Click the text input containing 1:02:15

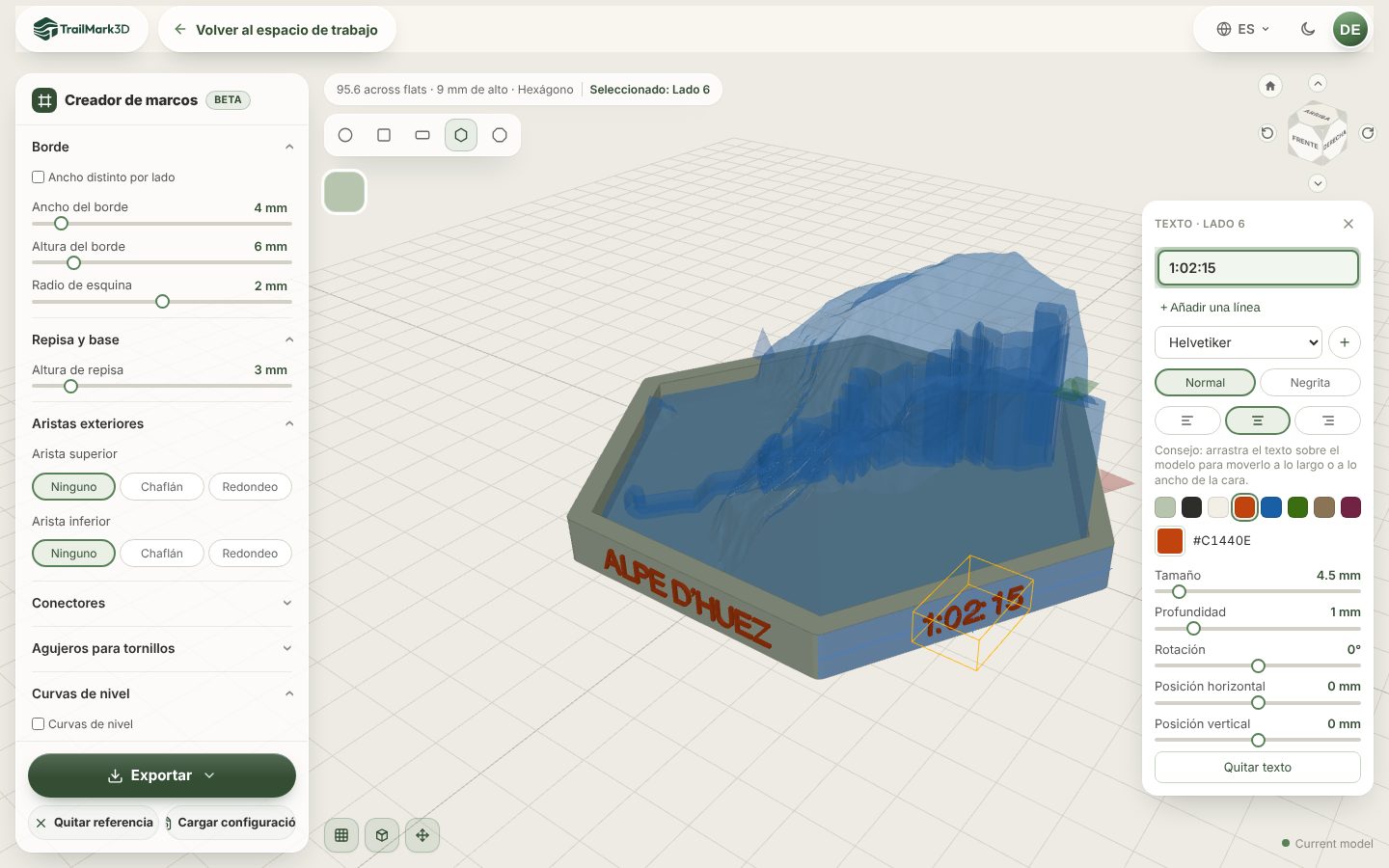[1258, 268]
